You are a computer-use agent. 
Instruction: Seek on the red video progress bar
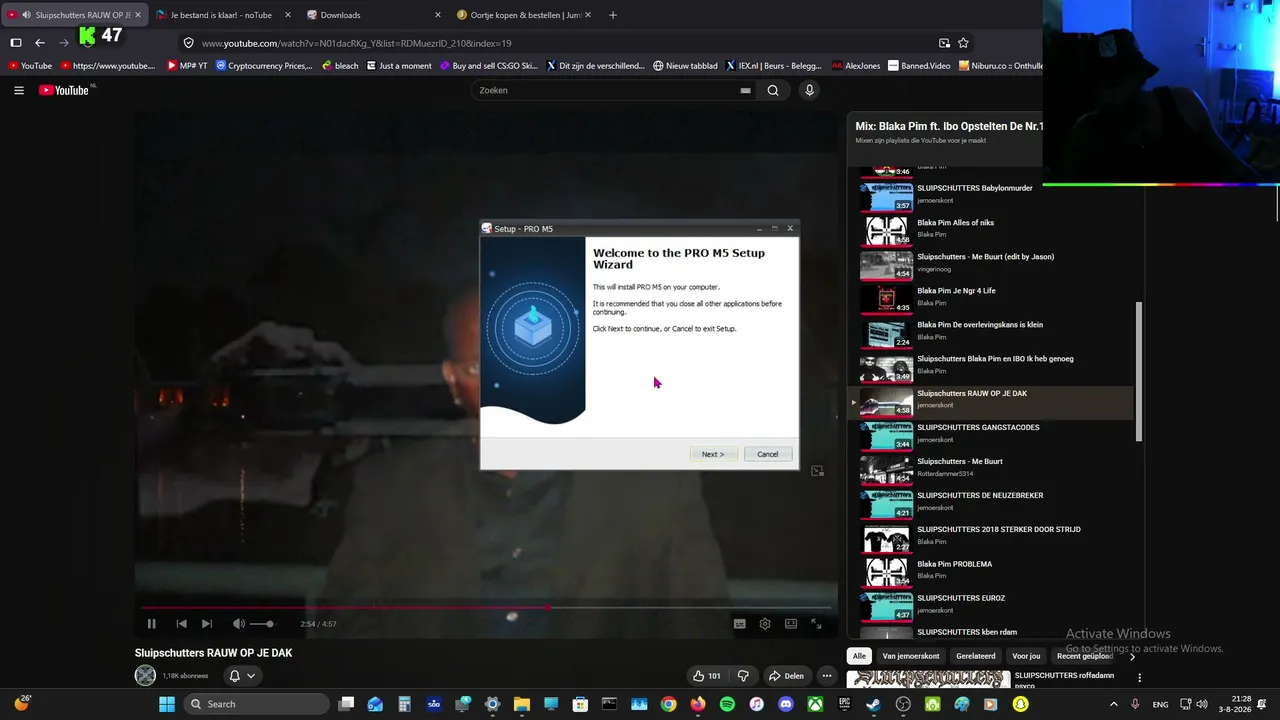point(486,607)
